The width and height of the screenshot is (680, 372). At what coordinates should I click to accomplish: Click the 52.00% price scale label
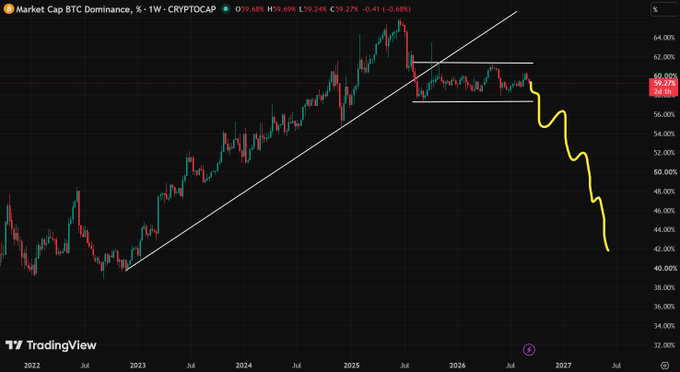click(664, 153)
